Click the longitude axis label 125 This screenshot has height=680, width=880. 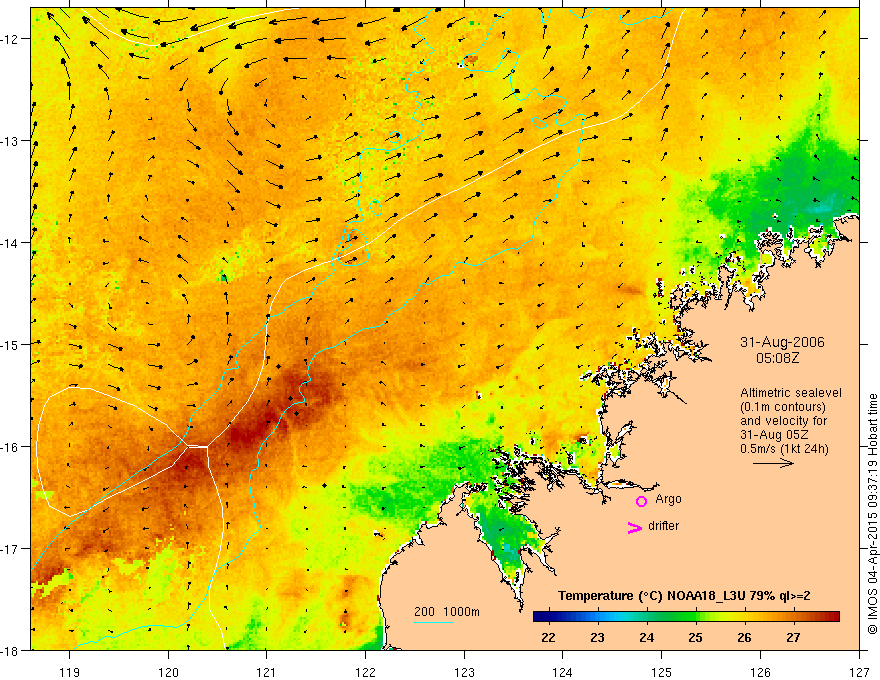pyautogui.click(x=662, y=672)
